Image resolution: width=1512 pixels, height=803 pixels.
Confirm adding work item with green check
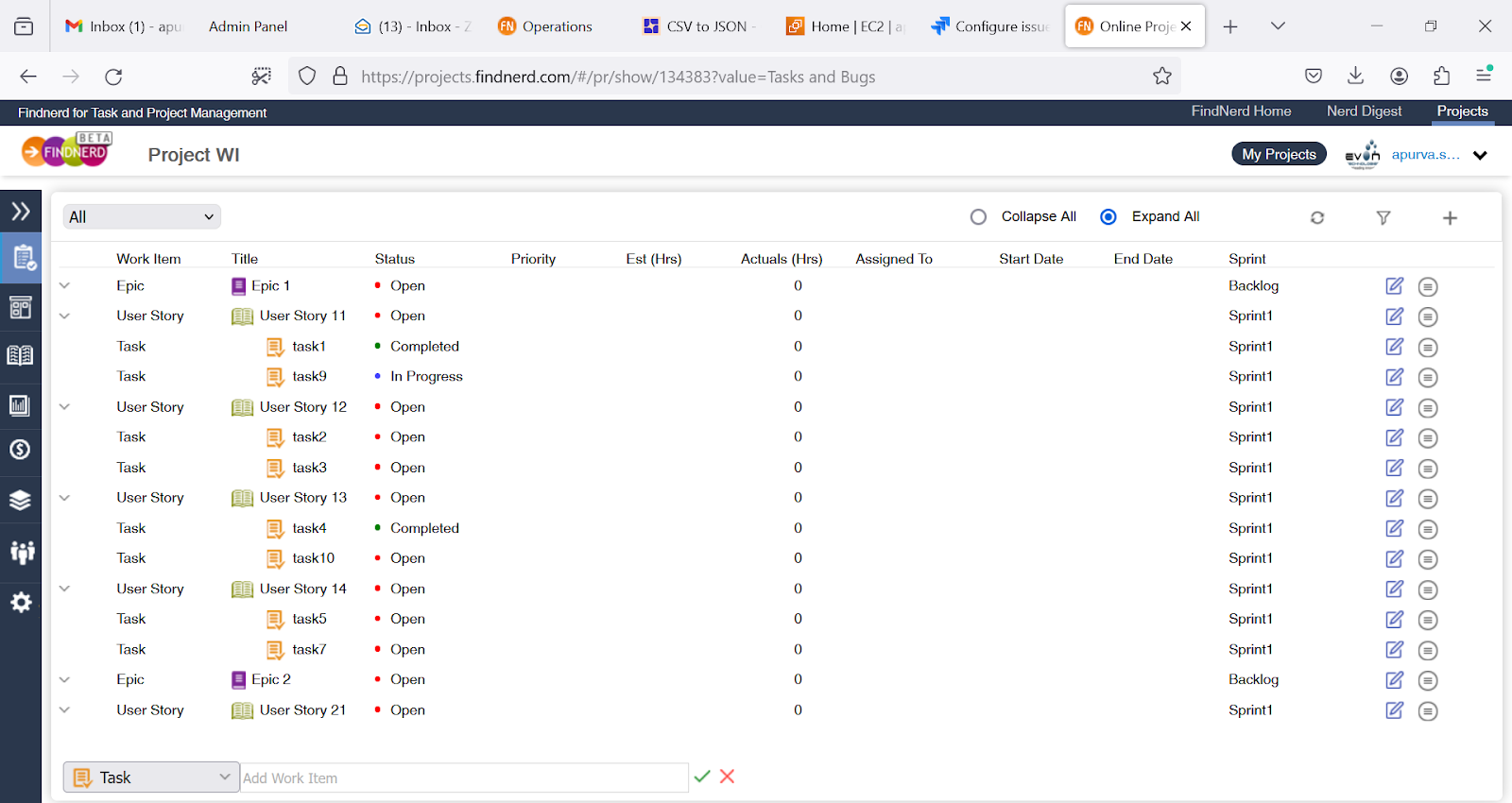tap(702, 777)
